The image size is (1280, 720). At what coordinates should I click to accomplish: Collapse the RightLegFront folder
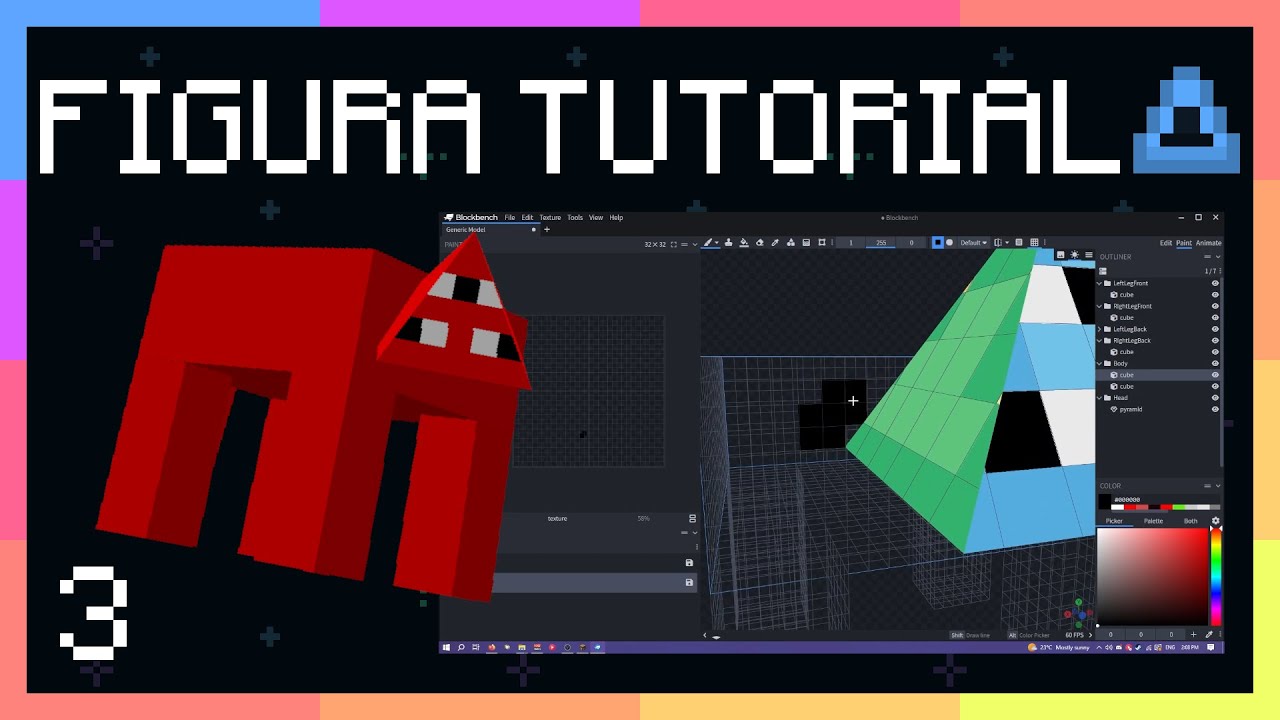1100,306
